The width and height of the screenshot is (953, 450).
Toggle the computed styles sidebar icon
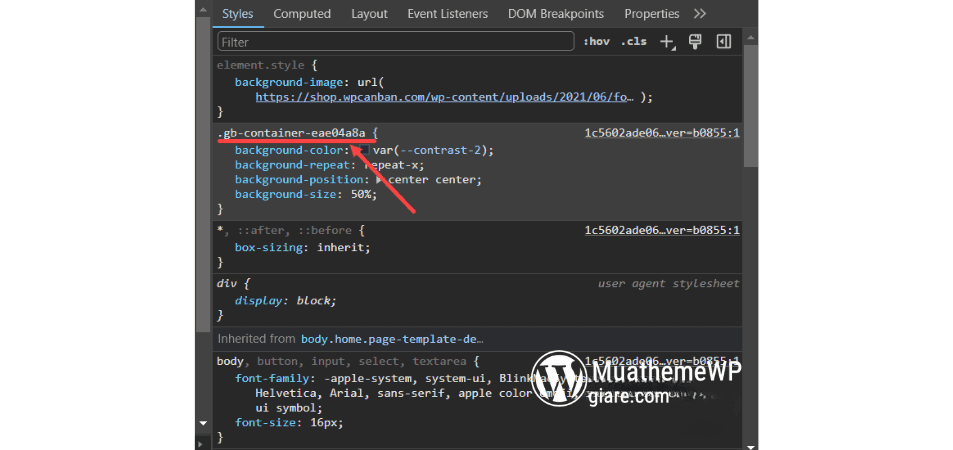[723, 42]
